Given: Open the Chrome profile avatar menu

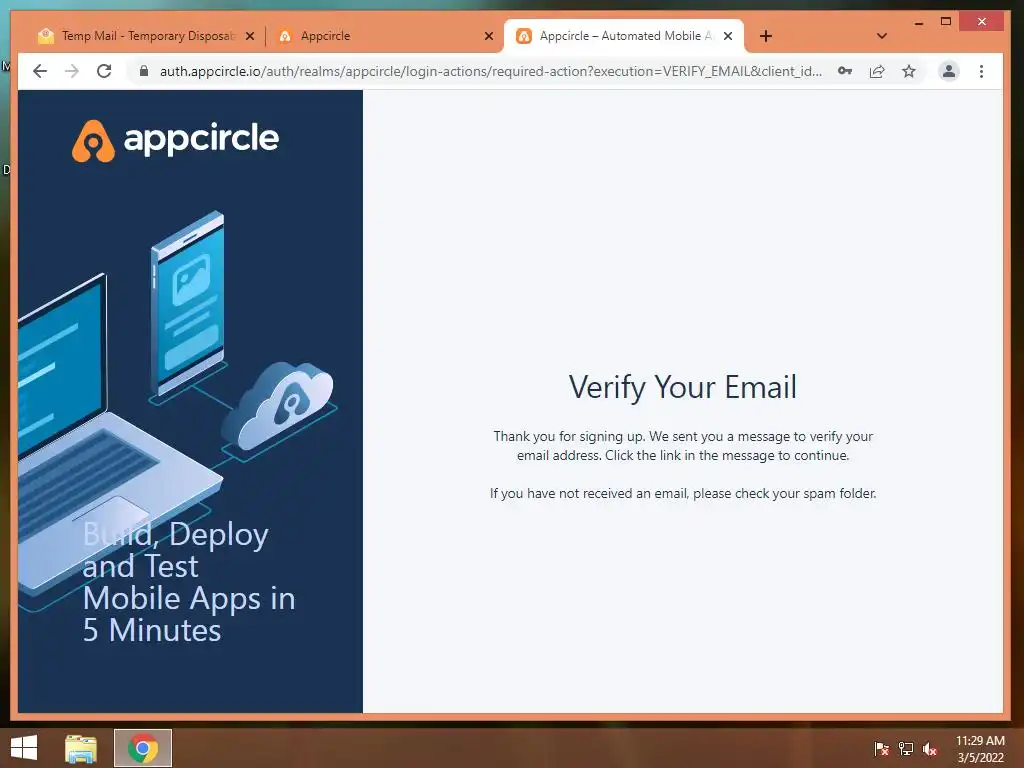Looking at the screenshot, I should click(949, 71).
